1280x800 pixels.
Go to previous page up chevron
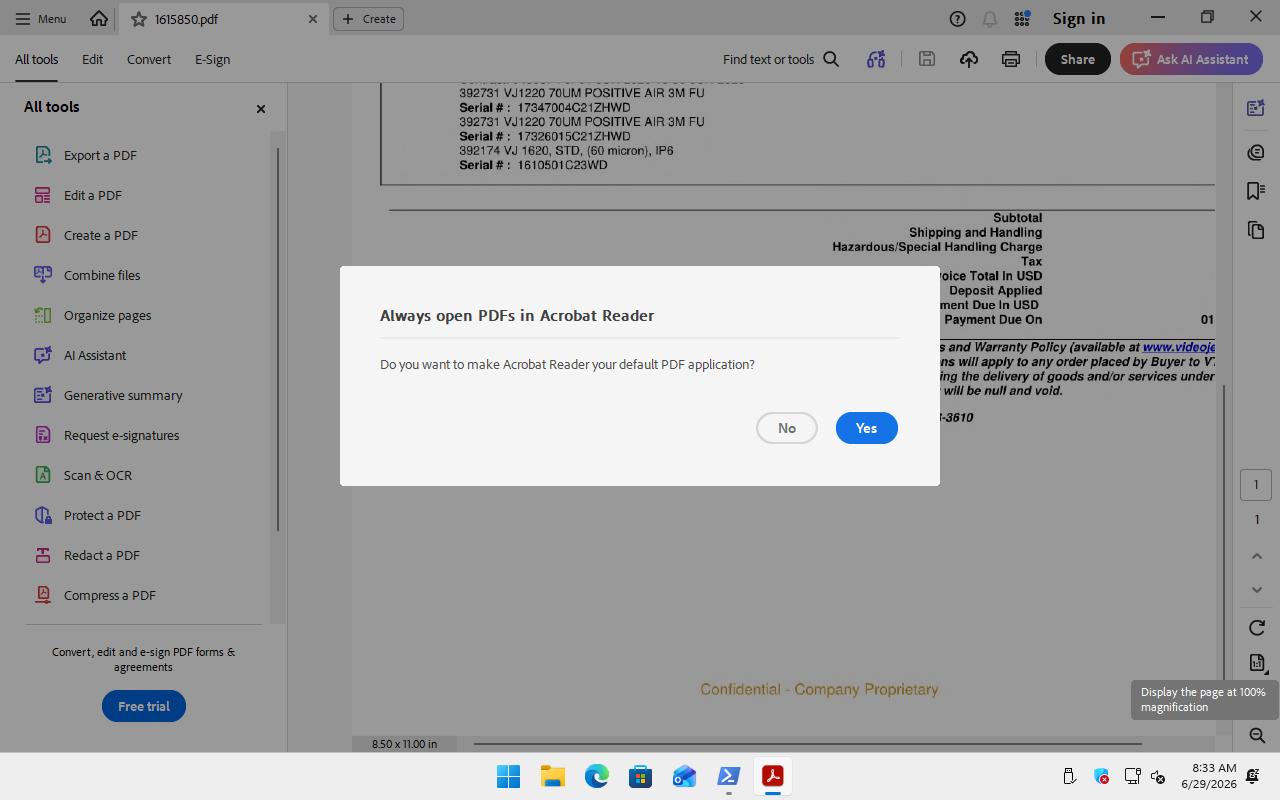click(x=1257, y=556)
